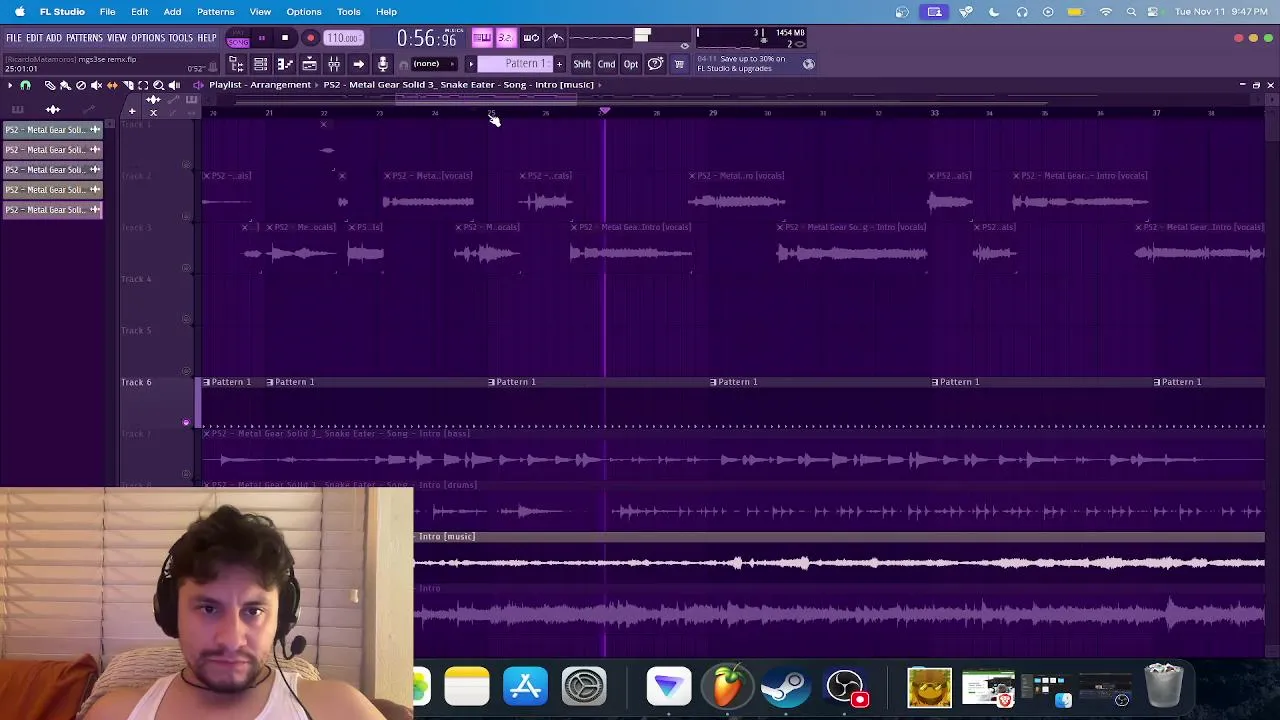
Task: Open the FILE menu in FL toolbar
Action: [14, 38]
